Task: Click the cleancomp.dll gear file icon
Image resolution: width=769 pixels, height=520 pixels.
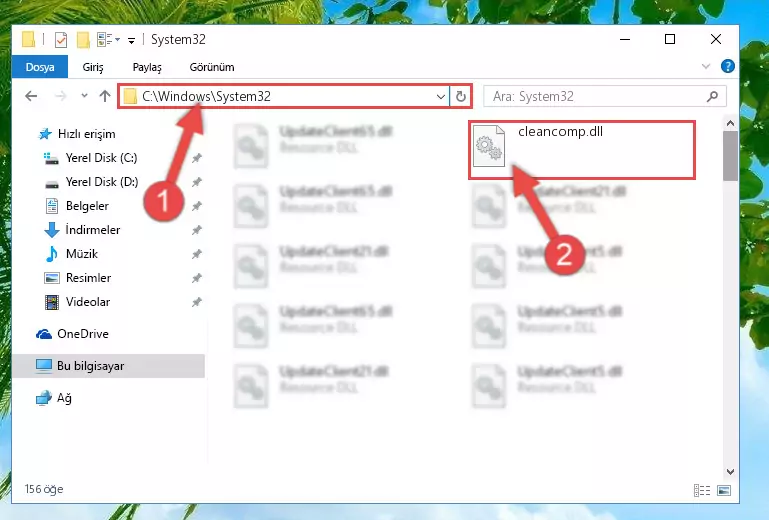Action: coord(489,146)
